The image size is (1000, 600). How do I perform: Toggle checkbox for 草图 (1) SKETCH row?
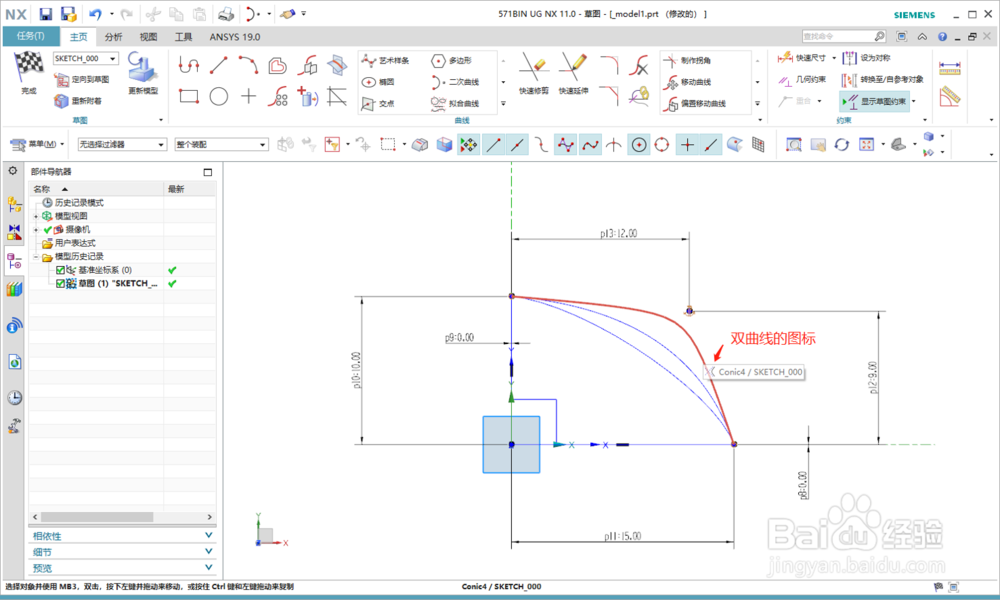pyautogui.click(x=61, y=283)
